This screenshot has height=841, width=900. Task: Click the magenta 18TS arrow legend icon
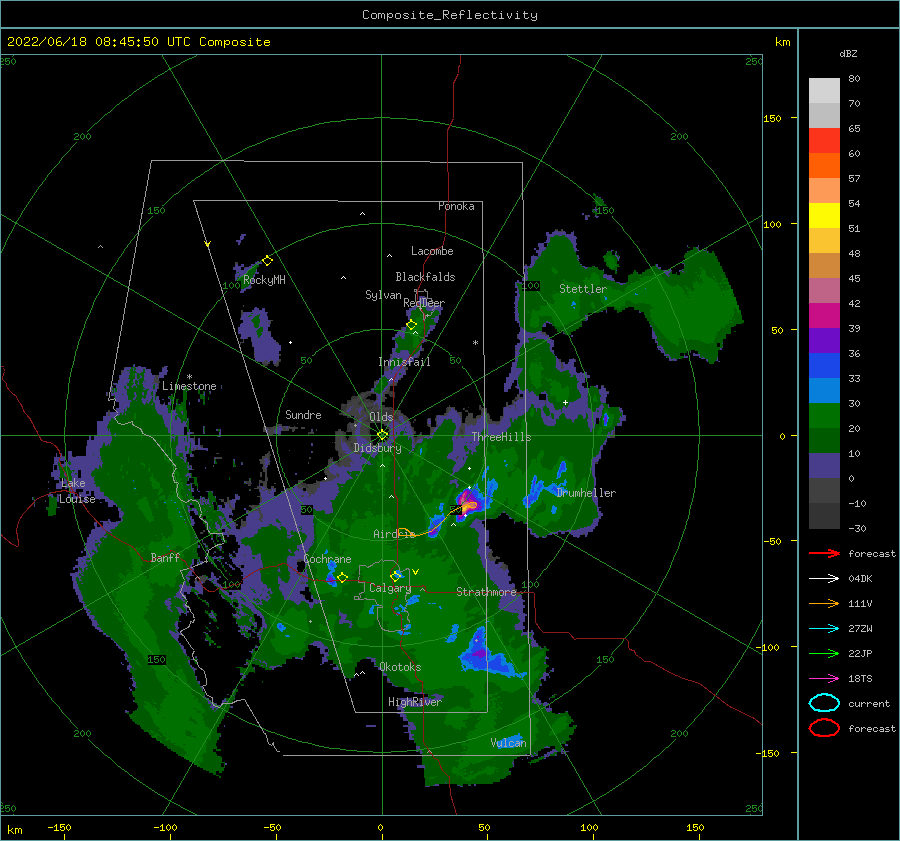[x=824, y=679]
